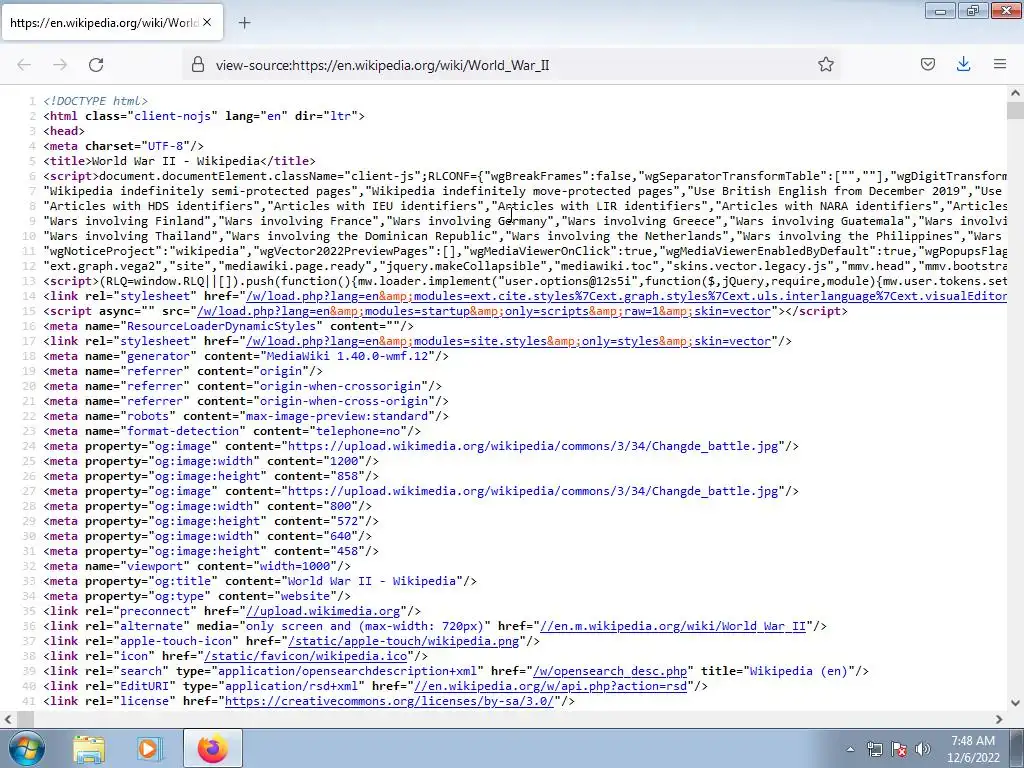Viewport: 1024px width, 768px height.
Task: Open the creativecommons.org by-sa/3.0 link
Action: pyautogui.click(x=389, y=701)
